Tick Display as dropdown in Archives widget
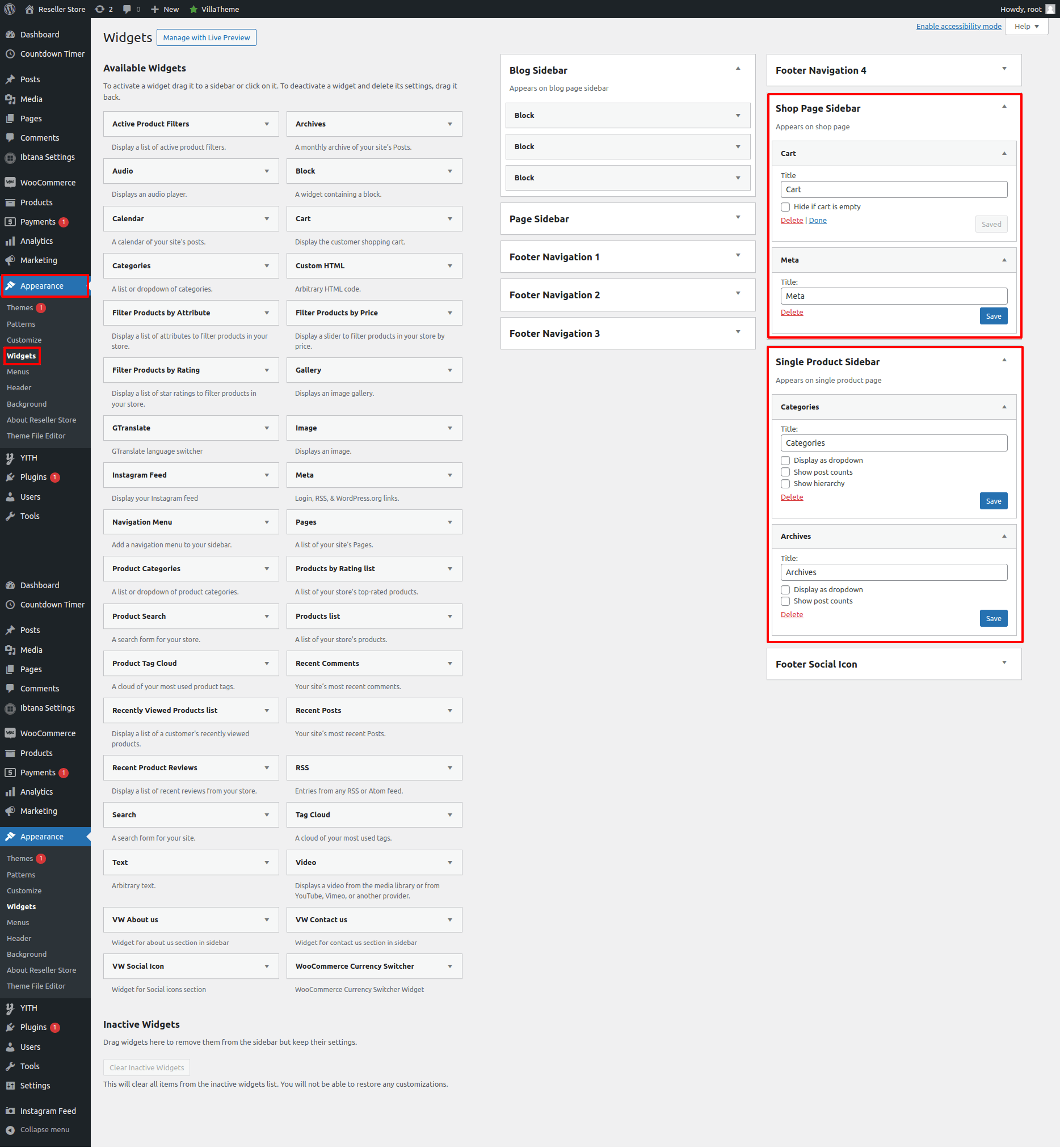1060x1148 pixels. pyautogui.click(x=785, y=589)
